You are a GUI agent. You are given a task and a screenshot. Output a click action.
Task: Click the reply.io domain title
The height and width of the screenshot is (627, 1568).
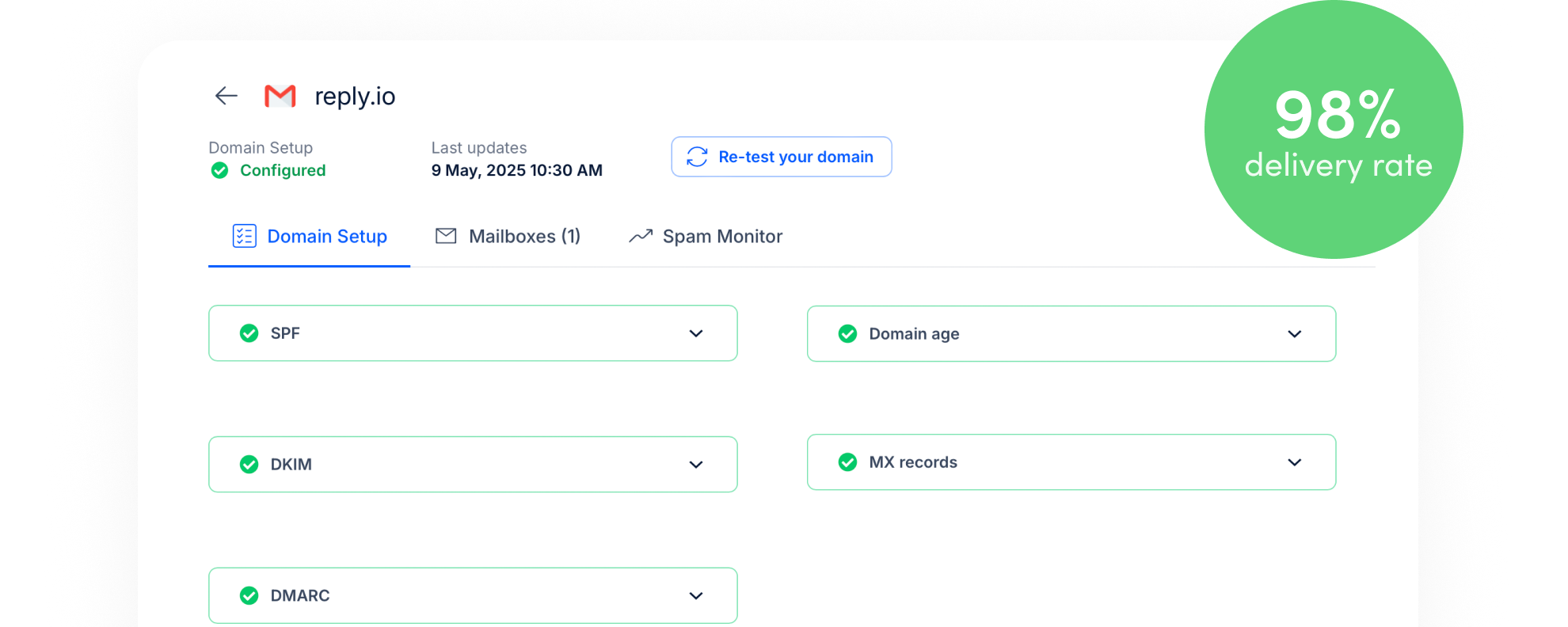click(x=355, y=97)
